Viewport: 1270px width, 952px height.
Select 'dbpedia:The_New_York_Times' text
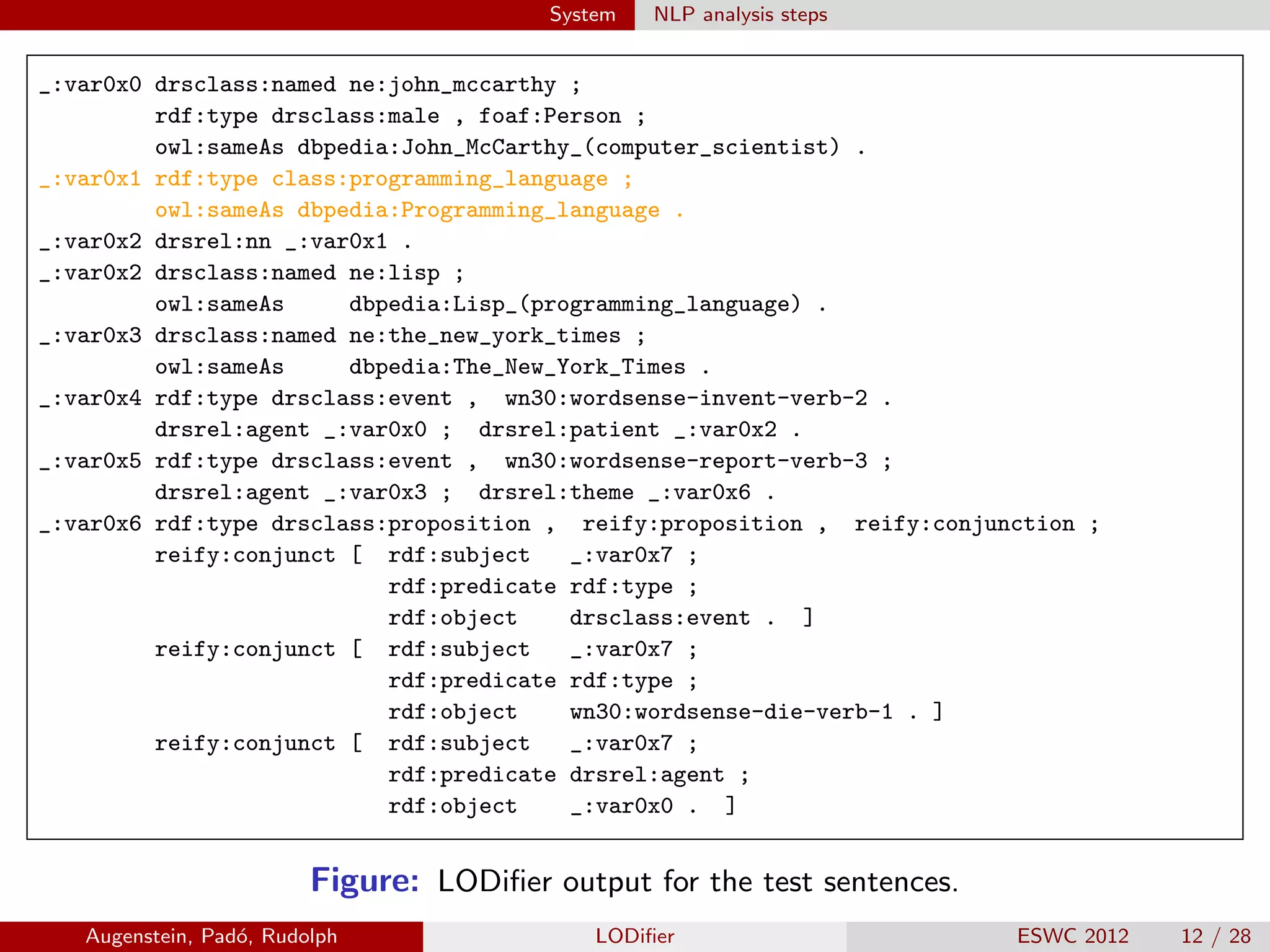517,368
